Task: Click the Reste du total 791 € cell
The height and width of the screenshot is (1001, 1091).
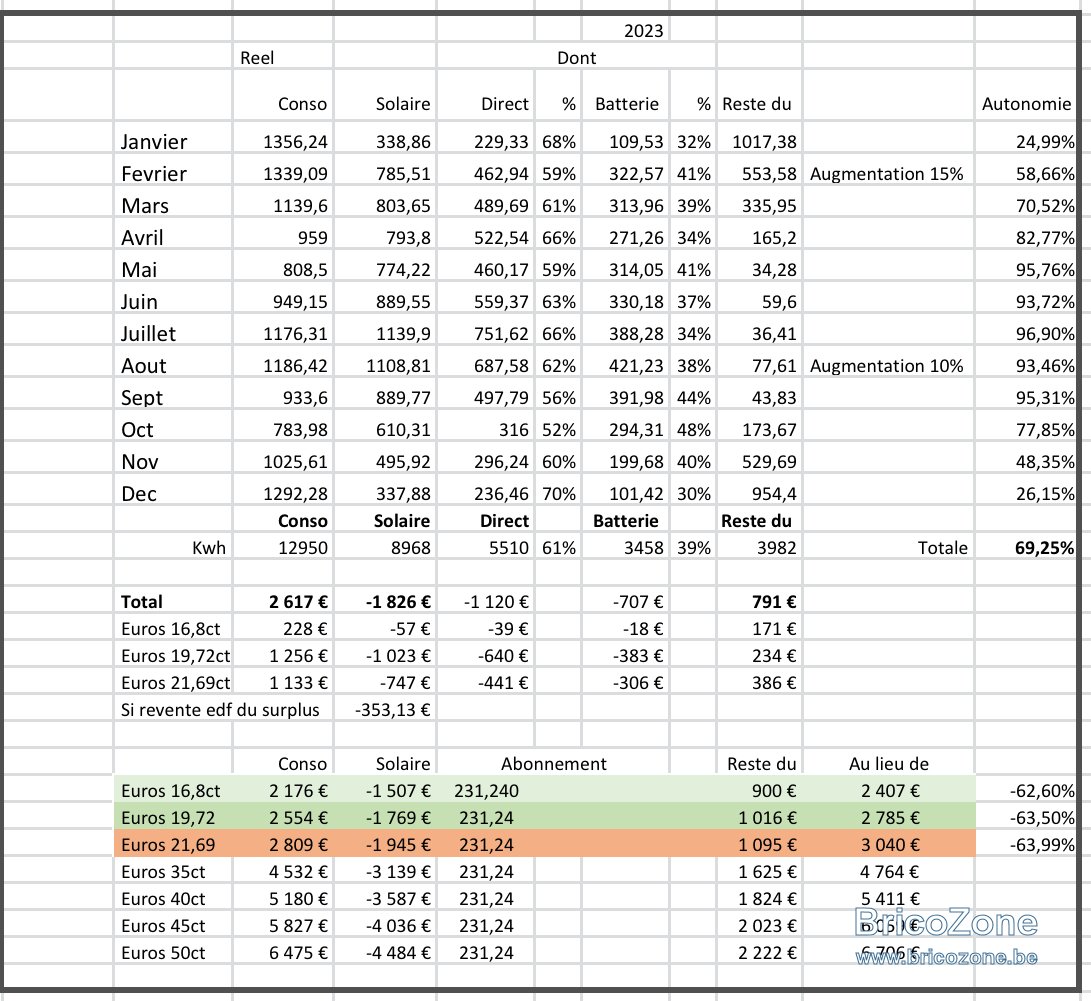Action: pyautogui.click(x=774, y=602)
